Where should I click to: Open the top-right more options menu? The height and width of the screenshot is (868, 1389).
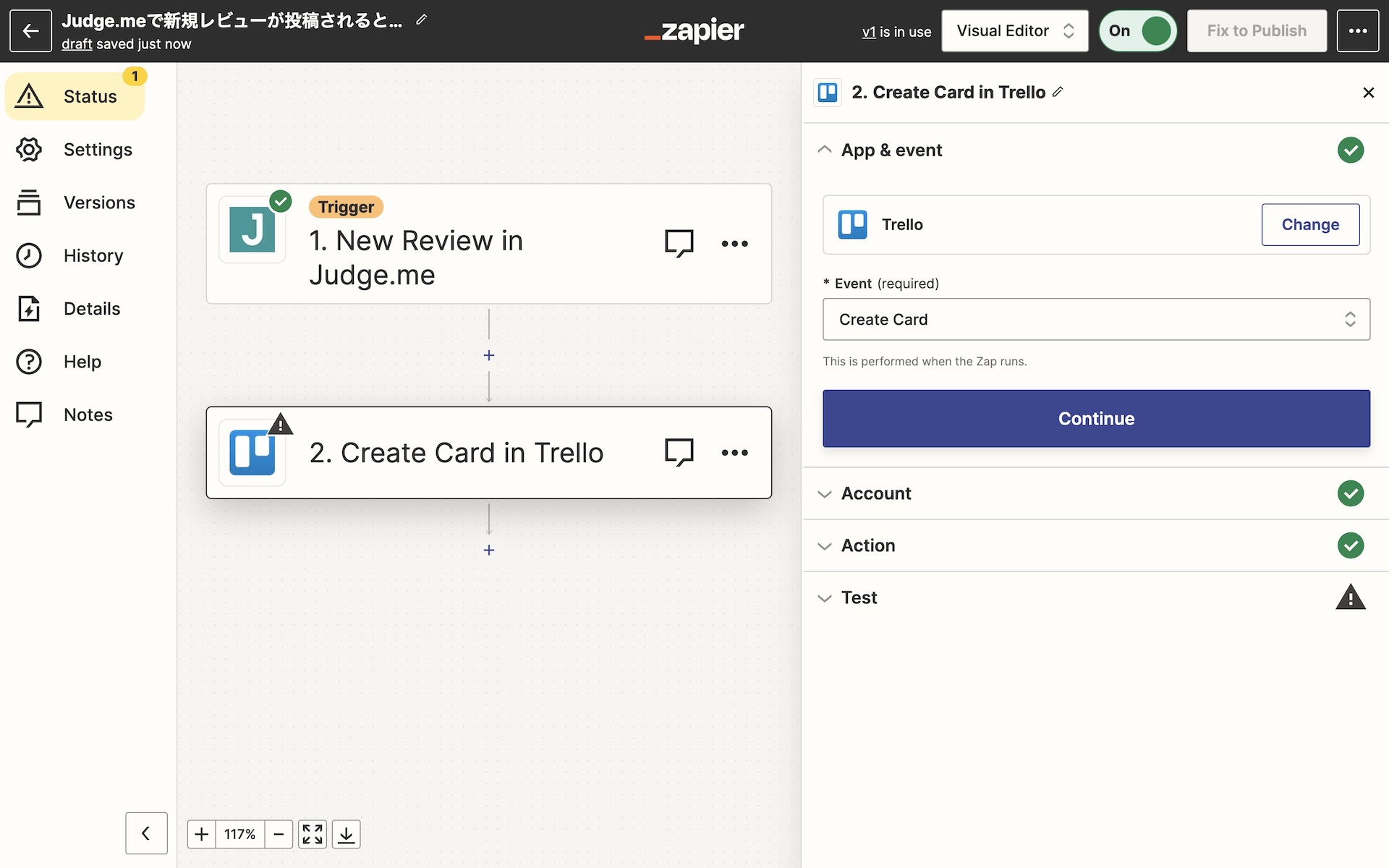1358,31
